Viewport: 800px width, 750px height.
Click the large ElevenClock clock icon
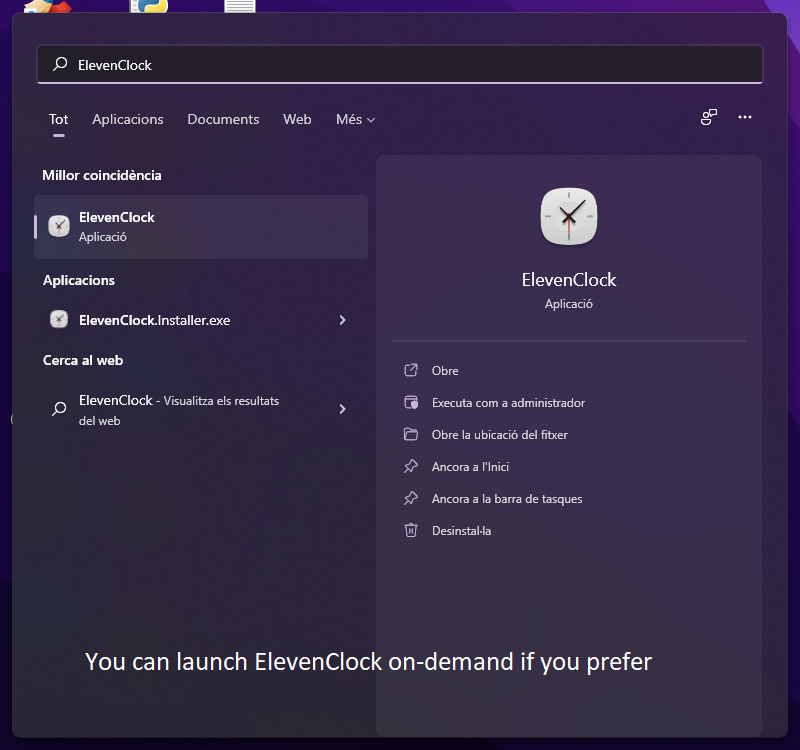[x=568, y=216]
